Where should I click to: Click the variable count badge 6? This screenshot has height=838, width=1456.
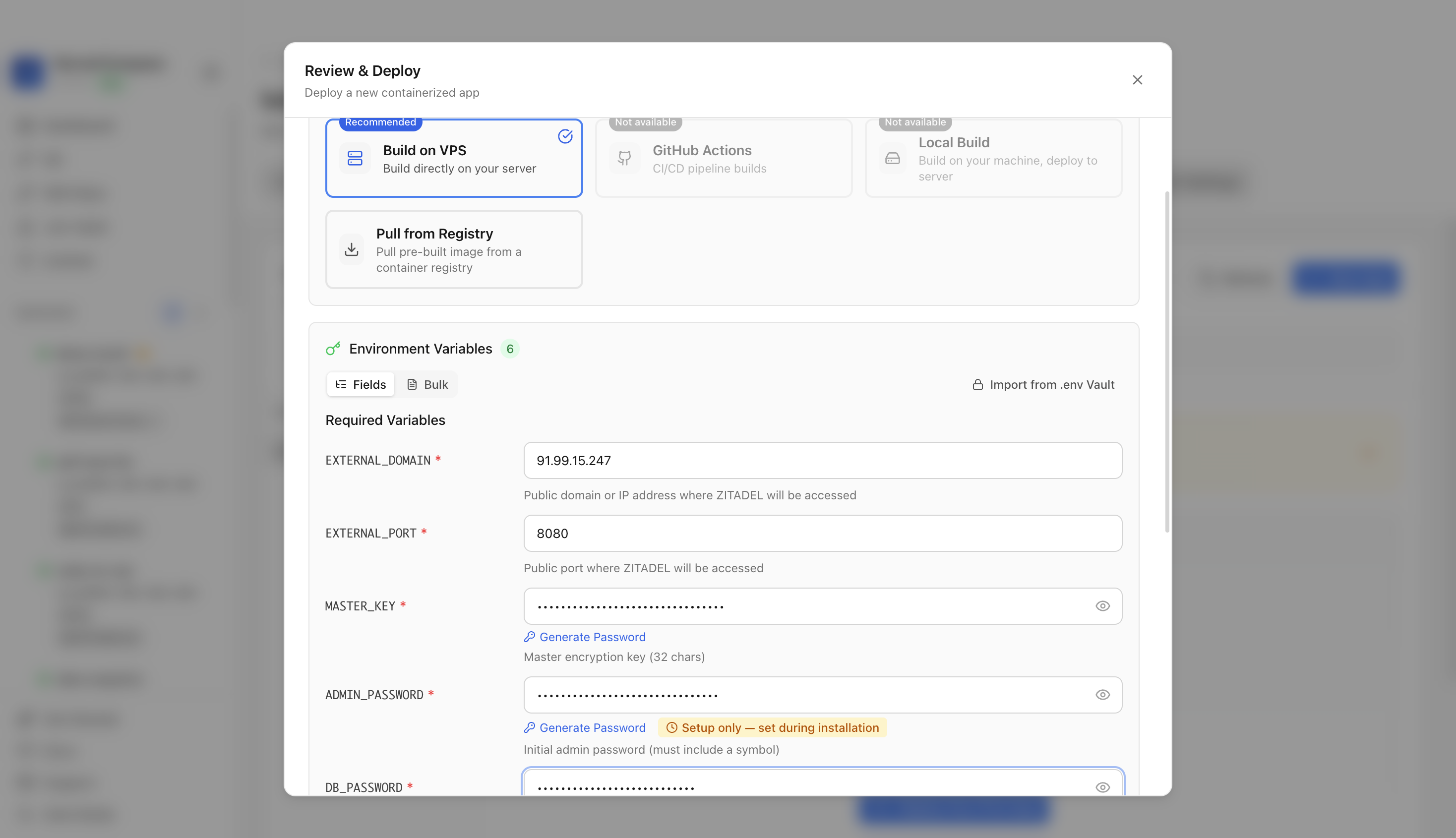[510, 349]
